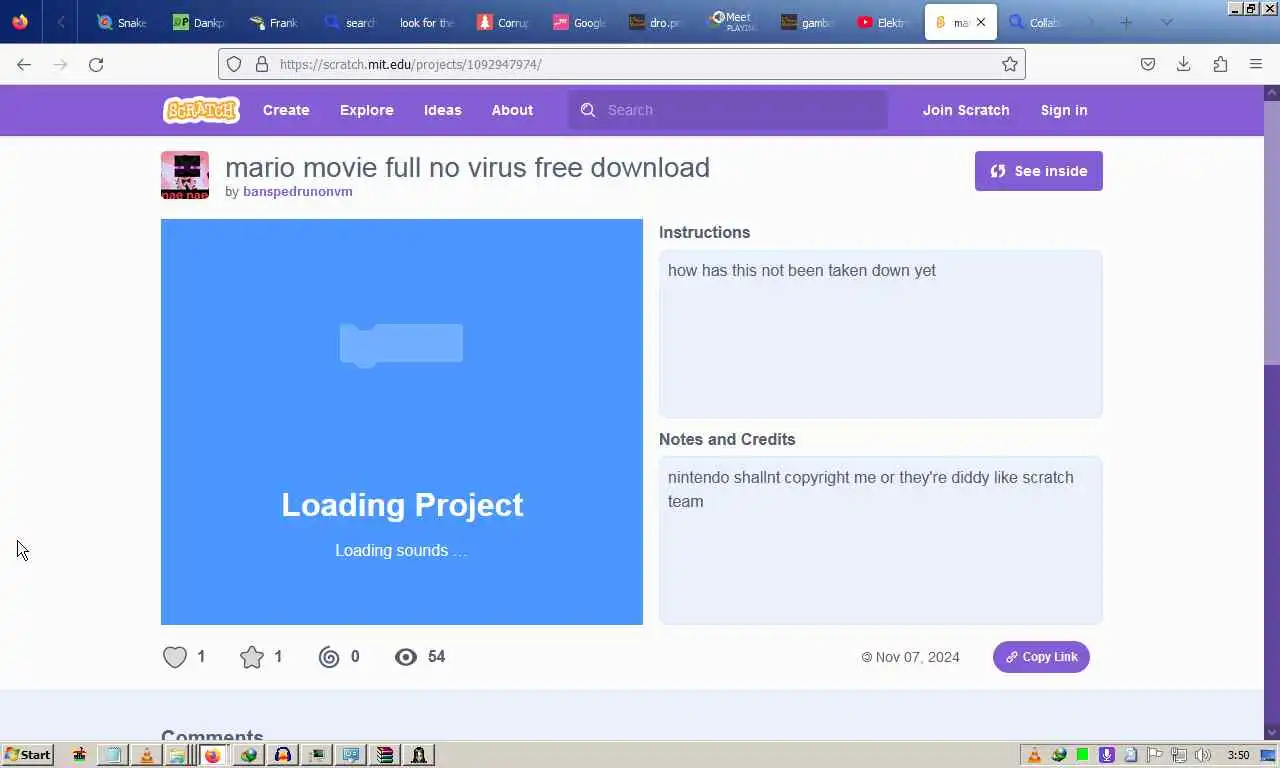Click the network tray icon
The height and width of the screenshot is (768, 1280).
click(x=1179, y=755)
